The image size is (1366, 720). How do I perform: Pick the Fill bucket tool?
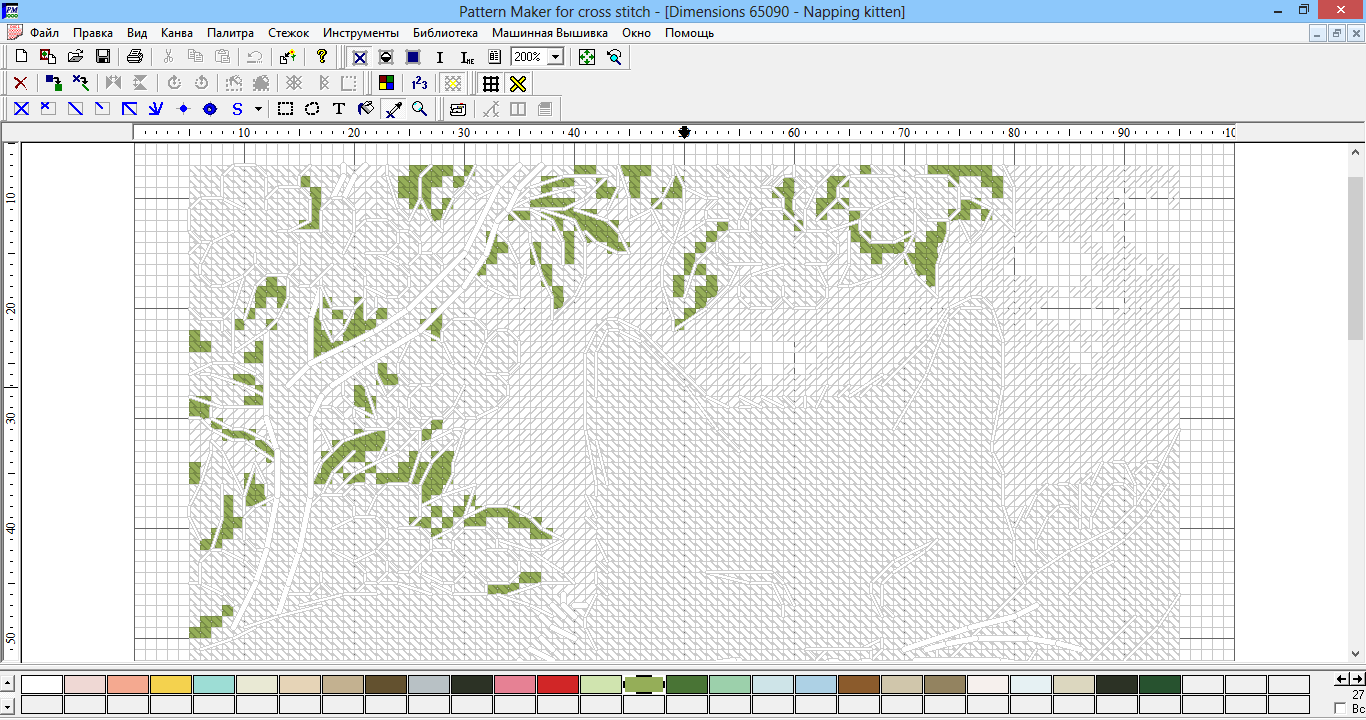coord(366,109)
